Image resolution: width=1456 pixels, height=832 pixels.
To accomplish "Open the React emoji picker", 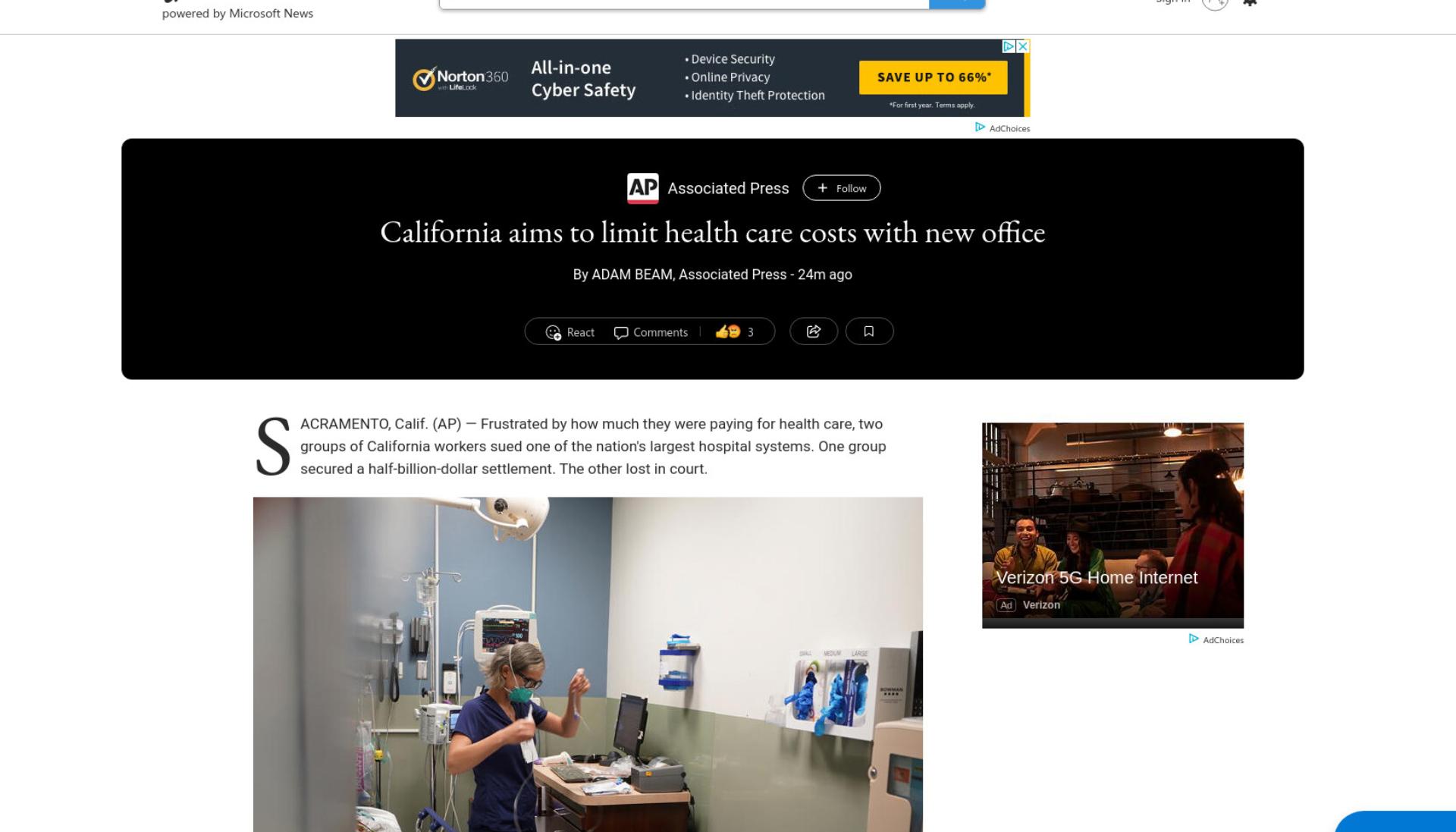I will pos(570,332).
